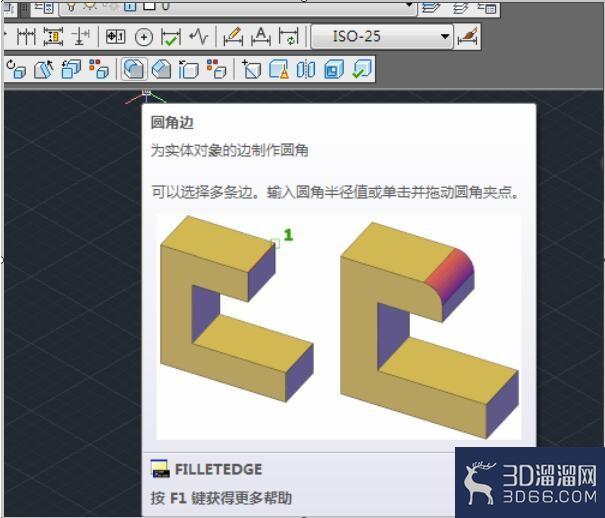The height and width of the screenshot is (518, 605).
Task: Select the Dimension Space tool
Action: click(53, 37)
